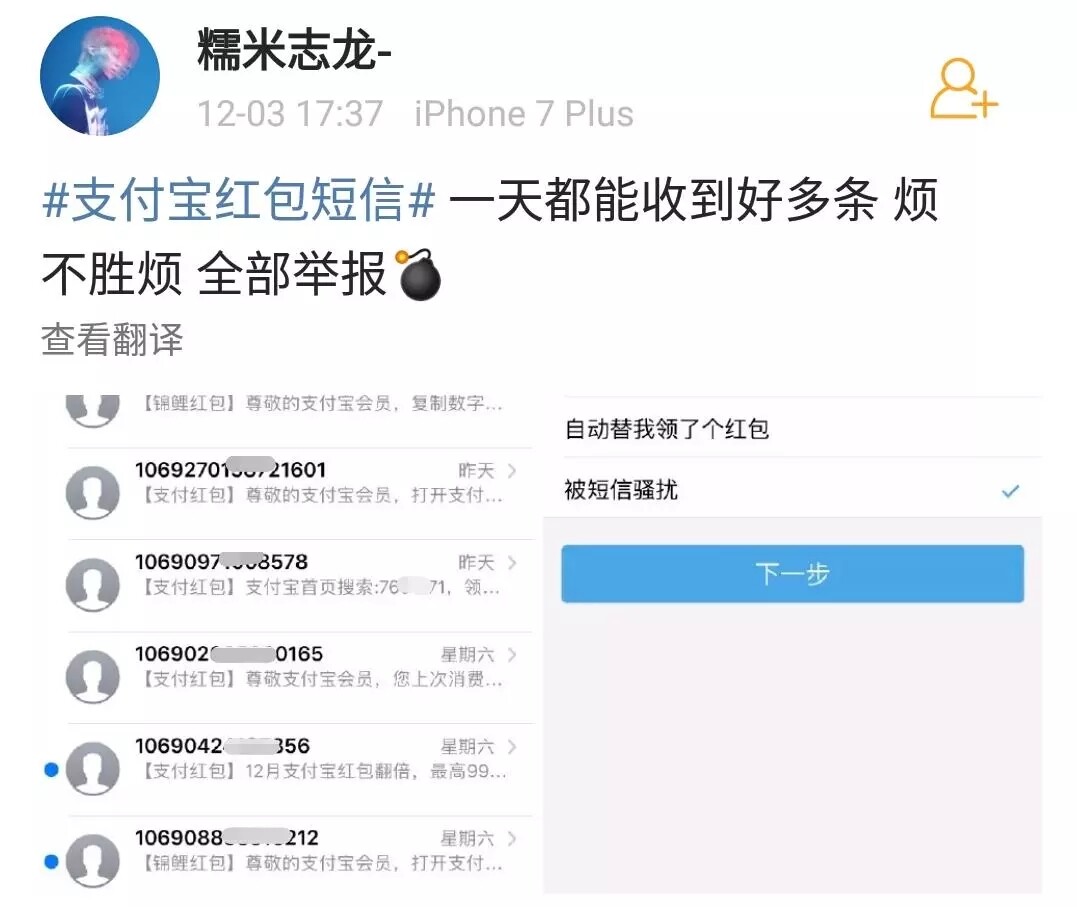Select the 被短信骚扰 option
Viewport: 1077px width, 907px height.
pos(793,489)
